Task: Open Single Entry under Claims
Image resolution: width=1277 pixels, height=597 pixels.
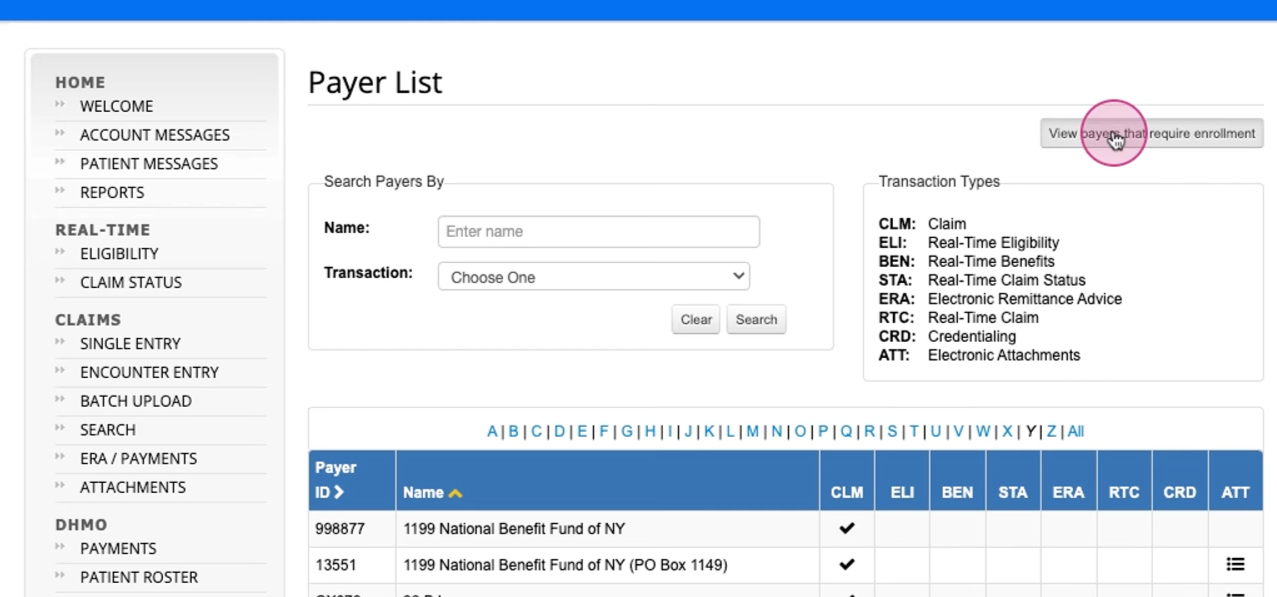Action: click(130, 344)
